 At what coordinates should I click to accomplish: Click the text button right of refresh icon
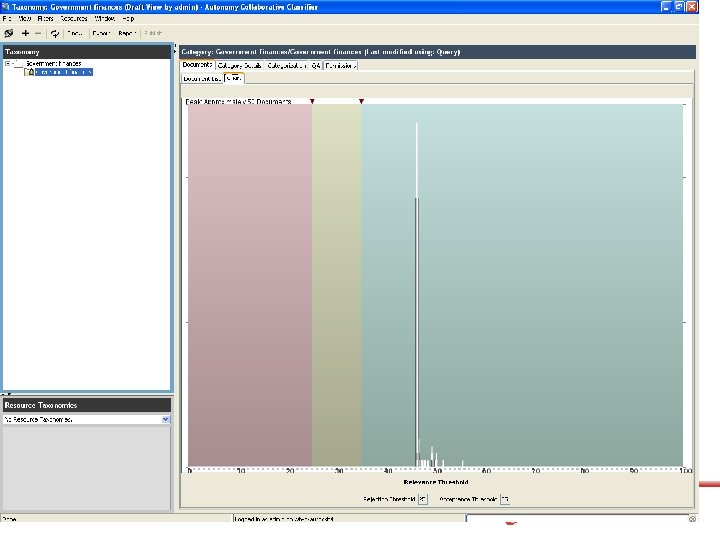[x=74, y=33]
